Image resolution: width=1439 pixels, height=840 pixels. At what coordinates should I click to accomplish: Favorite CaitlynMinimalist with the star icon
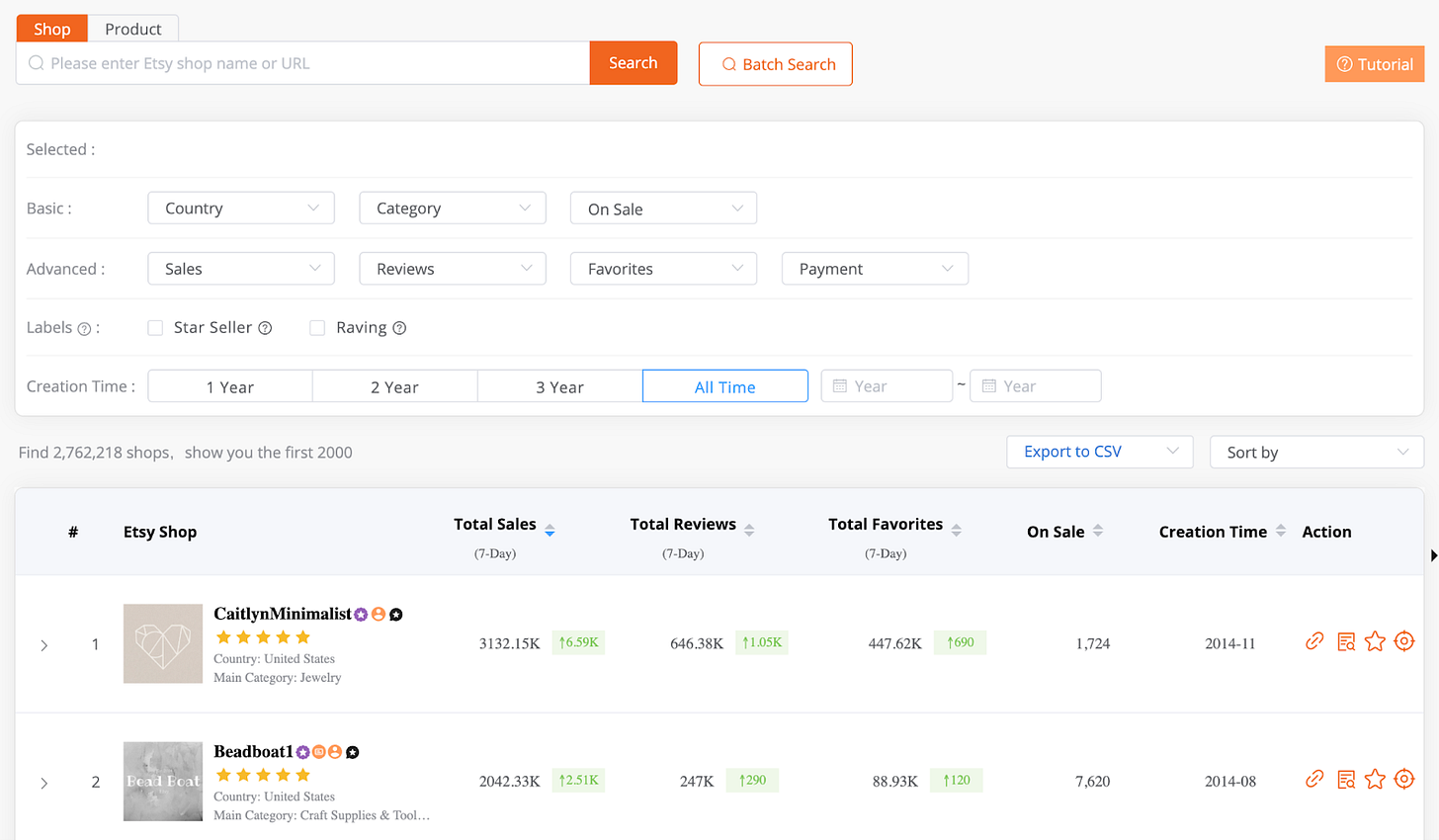[x=1375, y=642]
